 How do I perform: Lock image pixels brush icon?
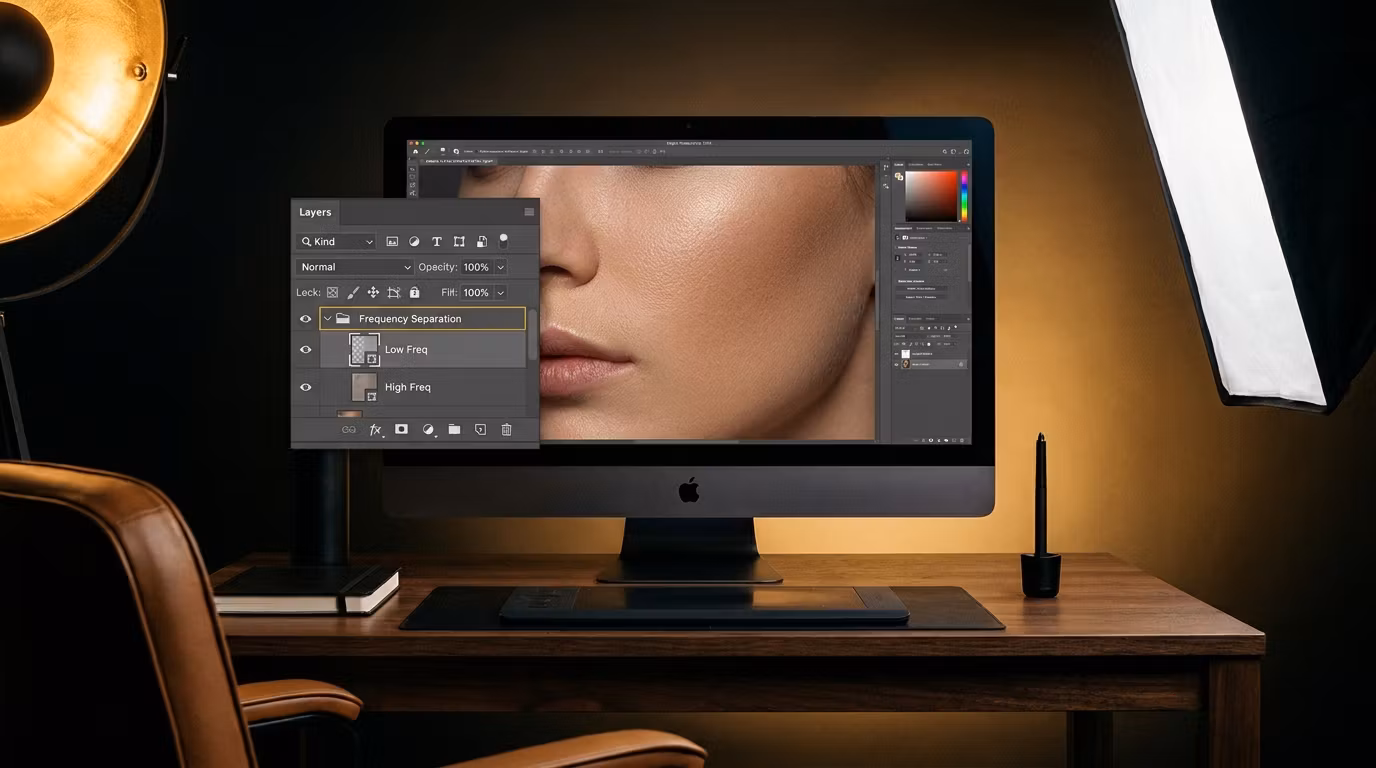click(x=352, y=293)
